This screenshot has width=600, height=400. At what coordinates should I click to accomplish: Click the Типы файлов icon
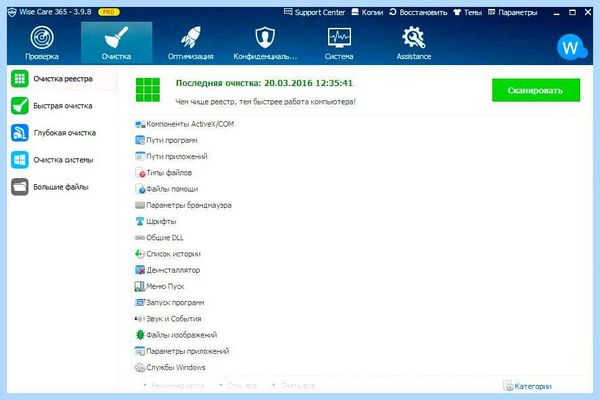pos(140,173)
